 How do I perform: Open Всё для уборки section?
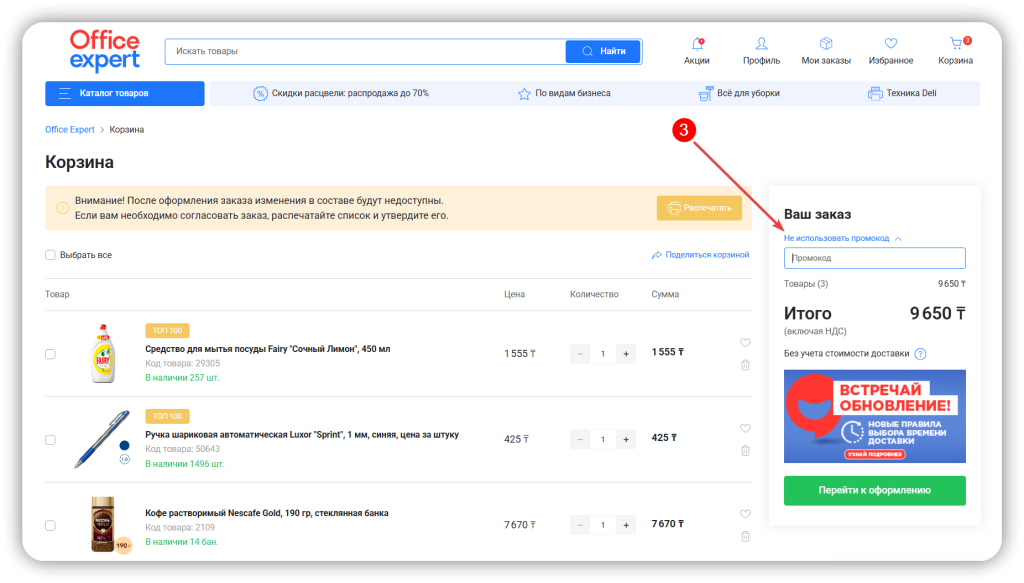click(x=739, y=93)
